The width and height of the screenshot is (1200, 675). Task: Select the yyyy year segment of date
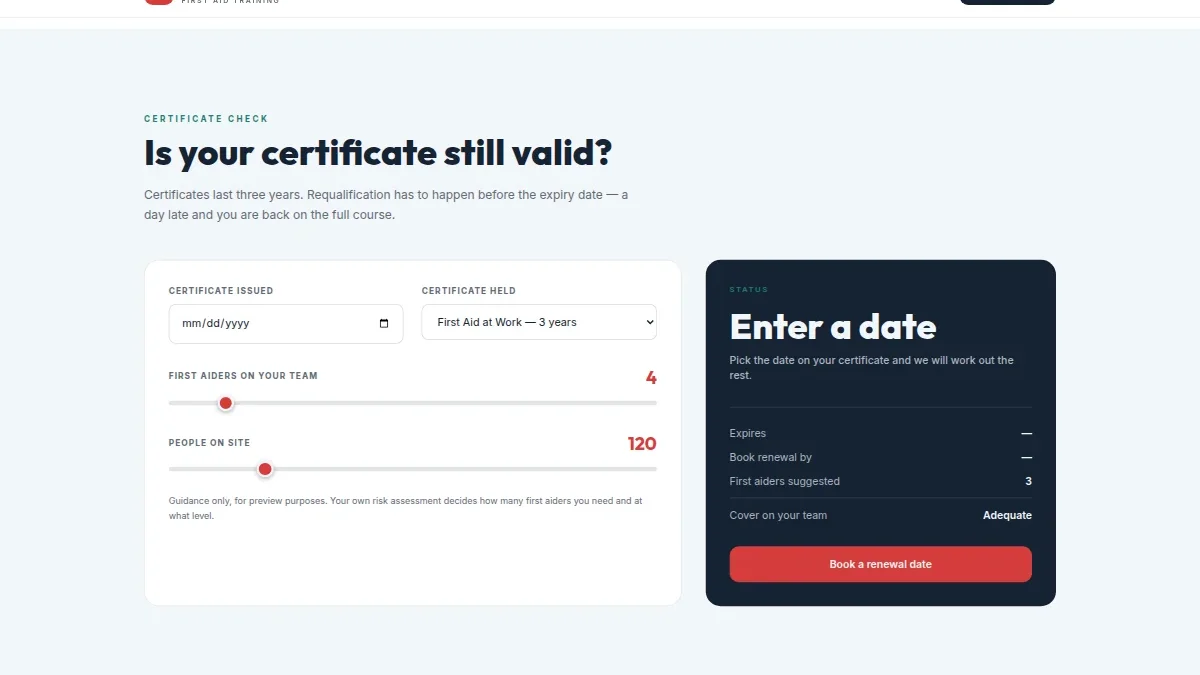(x=238, y=324)
